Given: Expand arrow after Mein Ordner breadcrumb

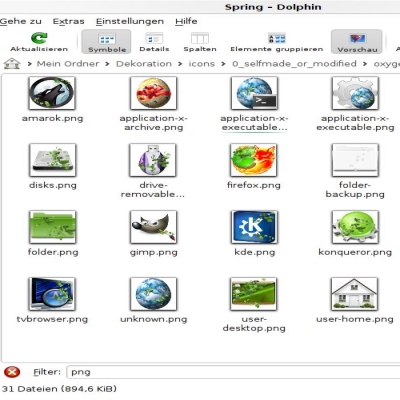Looking at the screenshot, I should 107,64.
